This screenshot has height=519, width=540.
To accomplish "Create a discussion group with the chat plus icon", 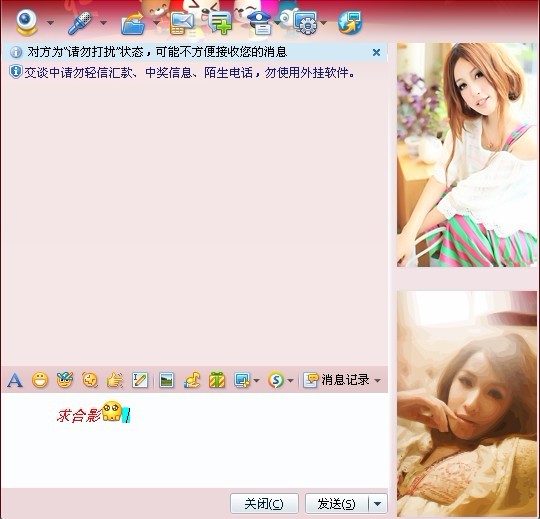I will pos(220,23).
